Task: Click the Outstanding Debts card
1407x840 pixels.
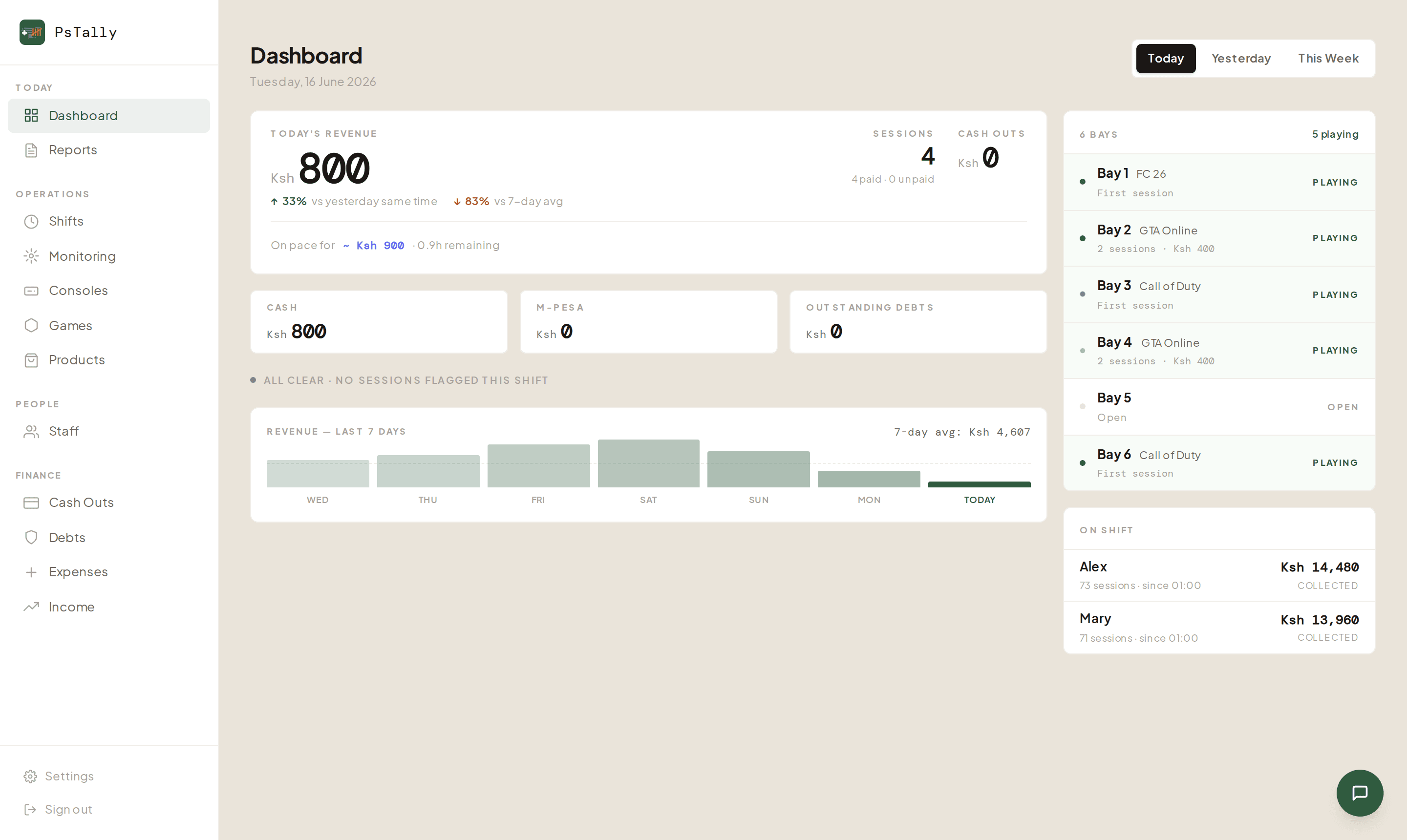Action: coord(918,322)
